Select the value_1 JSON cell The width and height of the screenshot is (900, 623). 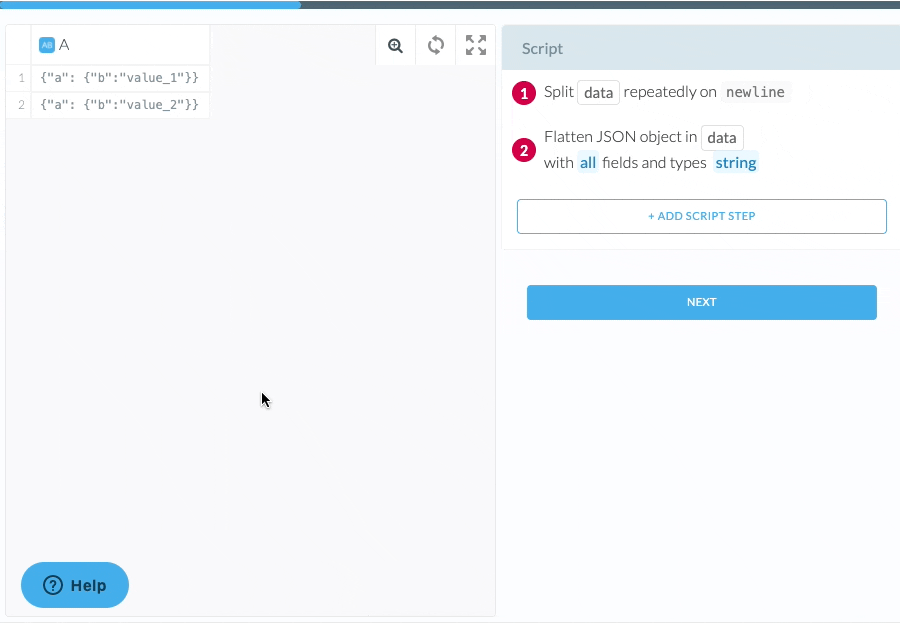tap(120, 78)
